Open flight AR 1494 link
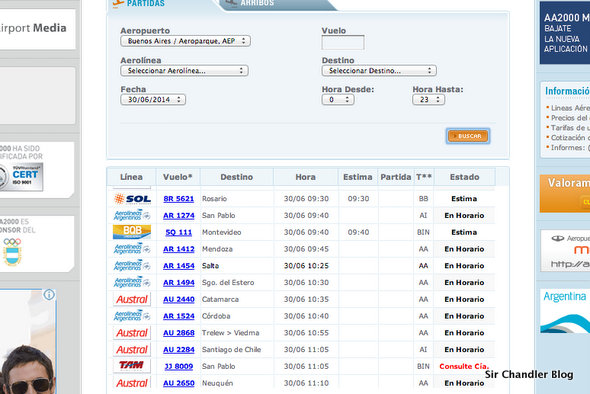This screenshot has height=394, width=590. [179, 283]
